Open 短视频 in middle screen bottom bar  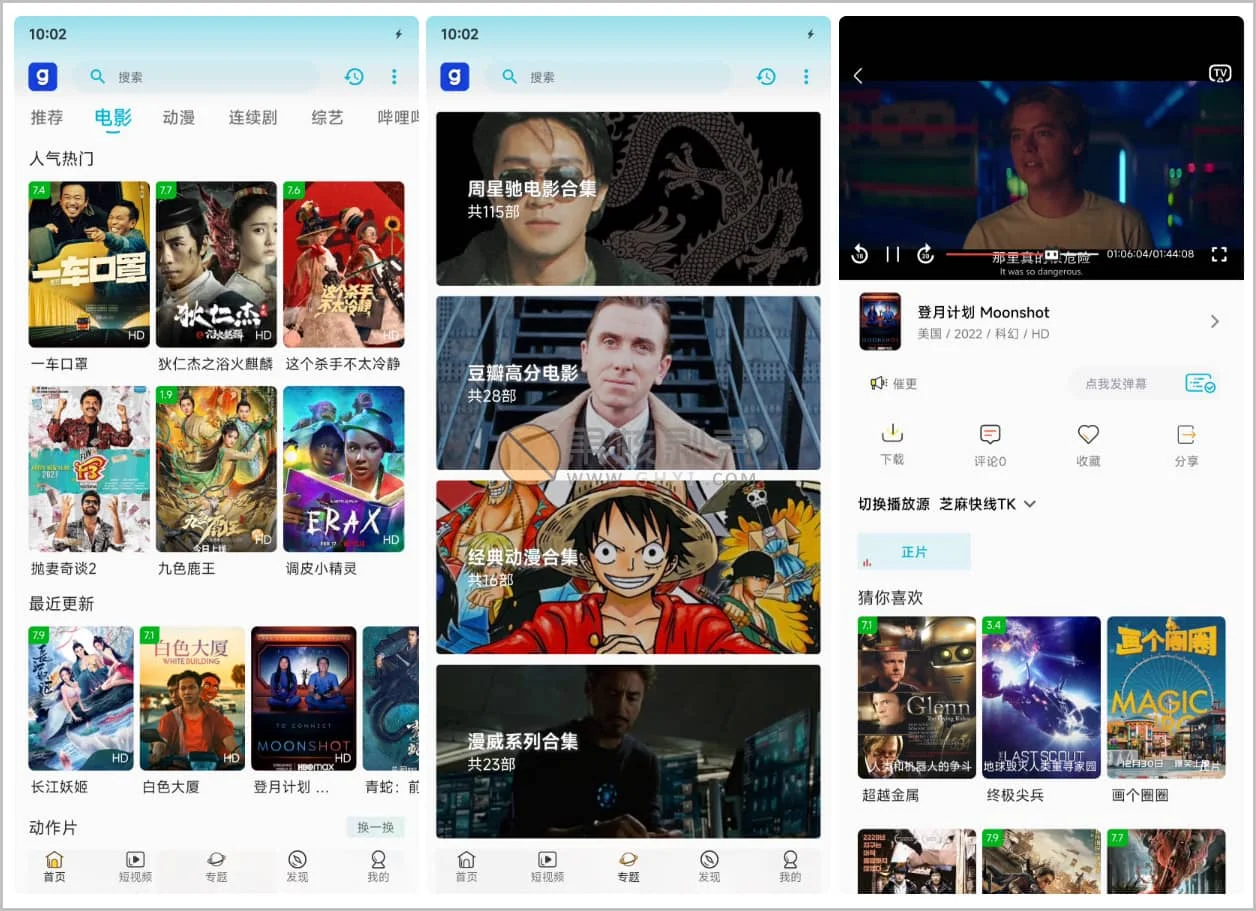point(547,867)
